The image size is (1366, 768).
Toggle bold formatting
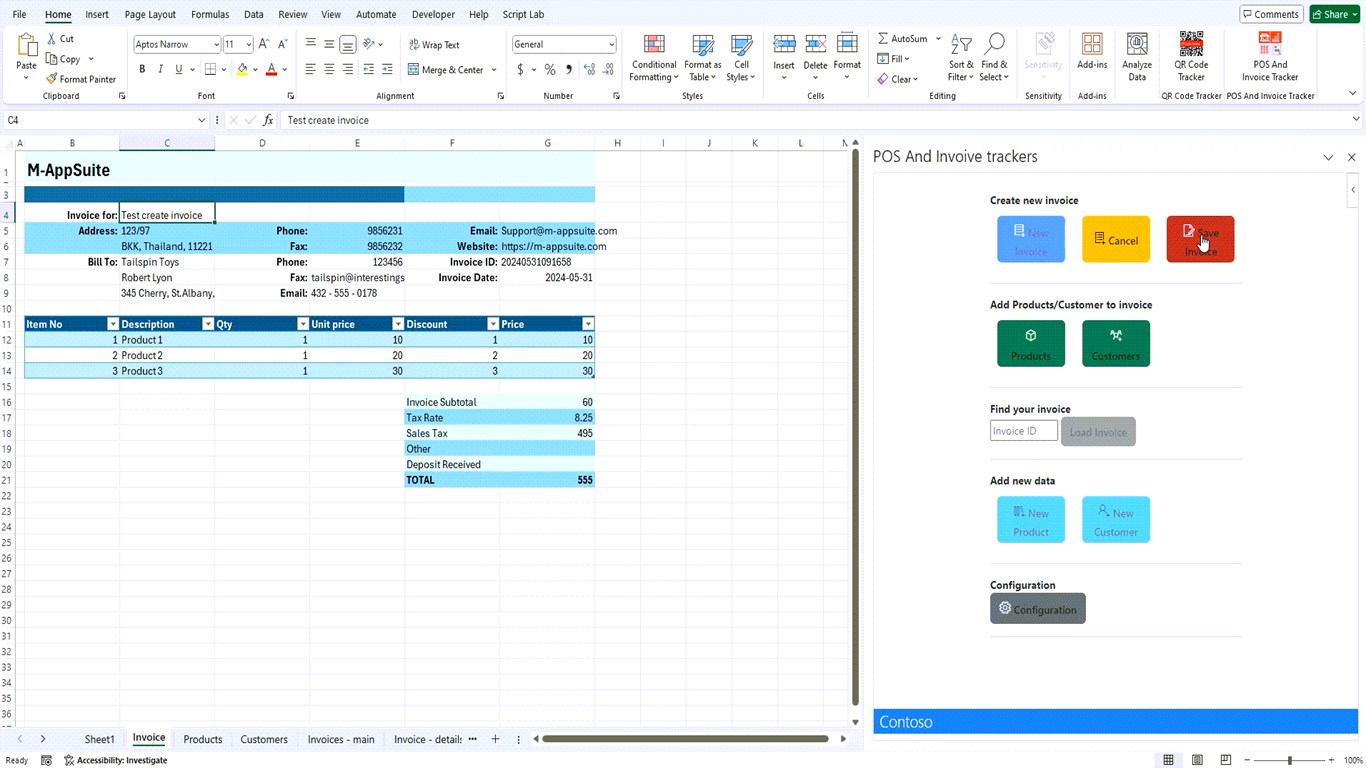[x=142, y=70]
